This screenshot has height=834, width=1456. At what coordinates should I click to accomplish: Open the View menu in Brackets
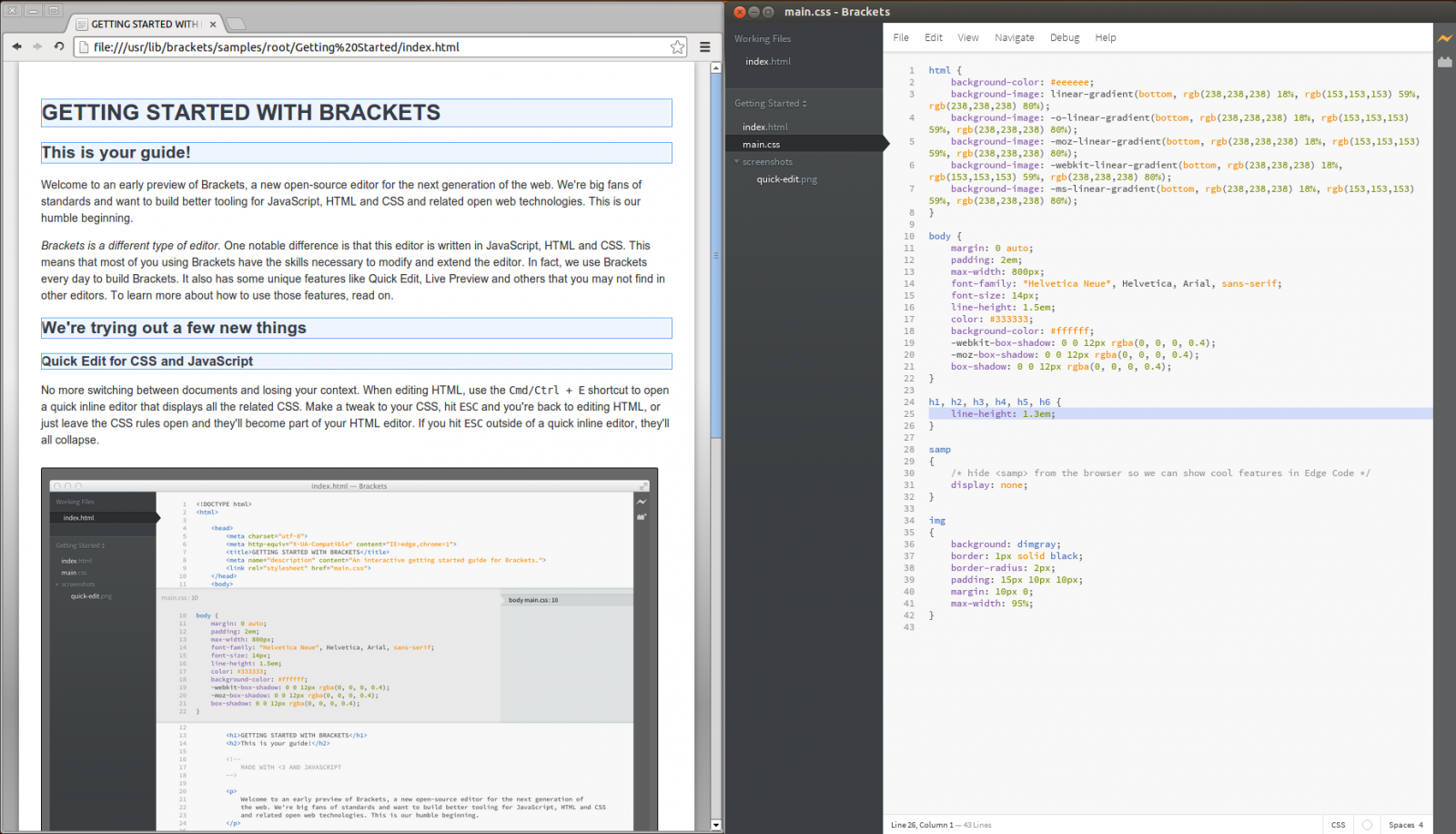click(968, 37)
